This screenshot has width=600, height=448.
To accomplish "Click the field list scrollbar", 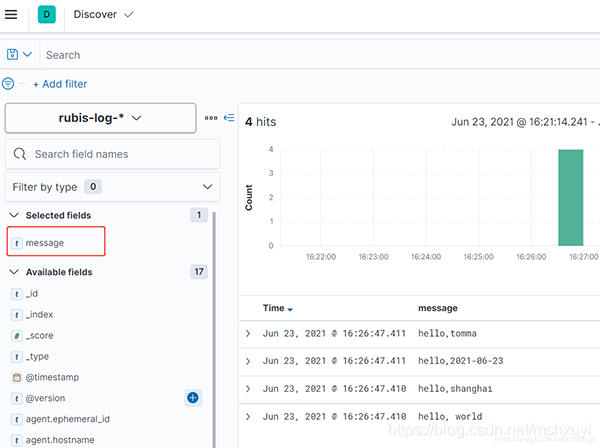I will click(x=214, y=329).
